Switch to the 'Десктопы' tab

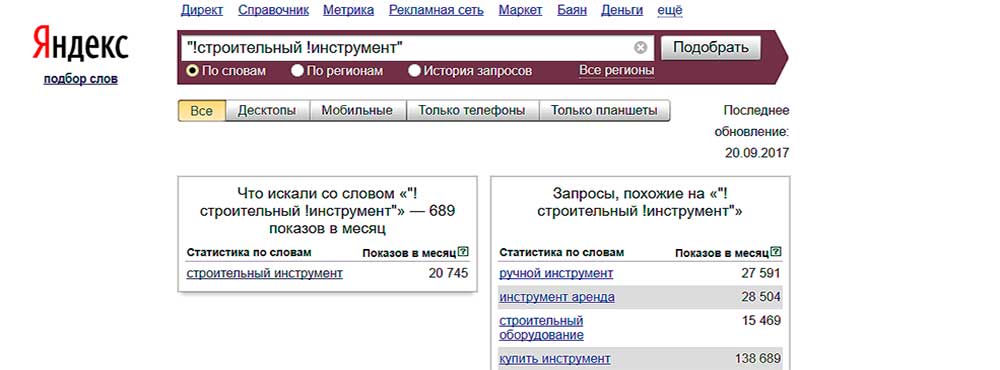pos(267,110)
